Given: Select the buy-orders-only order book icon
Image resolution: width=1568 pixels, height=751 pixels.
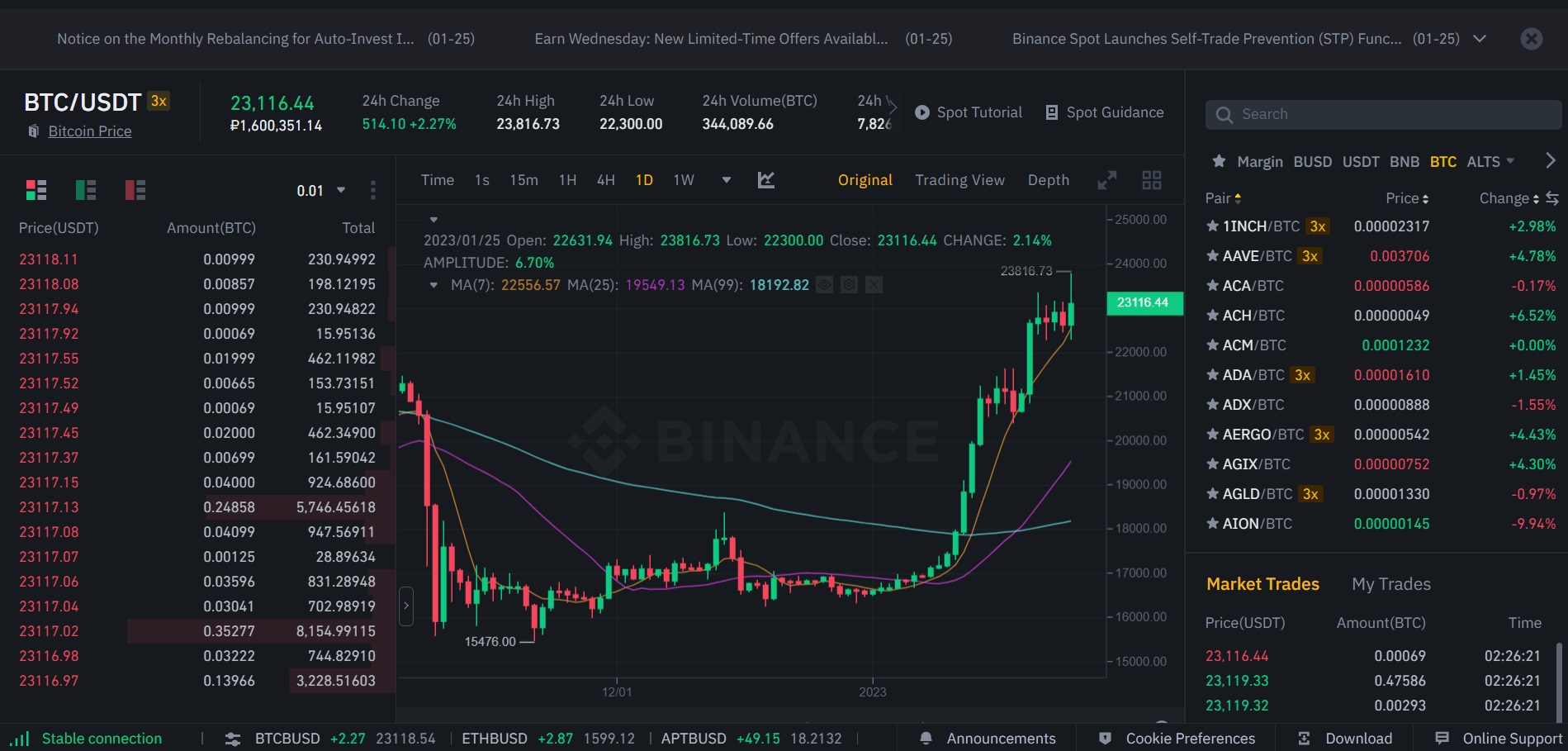Looking at the screenshot, I should click(x=86, y=190).
